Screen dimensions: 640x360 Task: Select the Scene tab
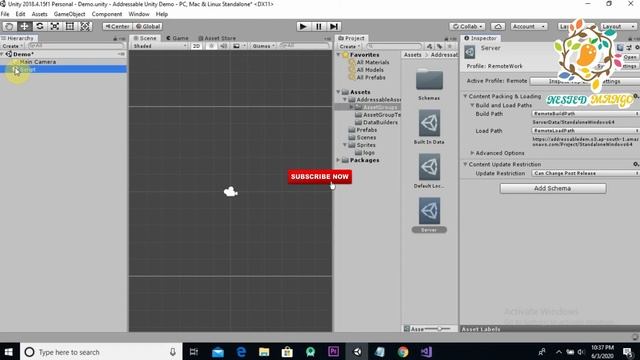point(145,38)
